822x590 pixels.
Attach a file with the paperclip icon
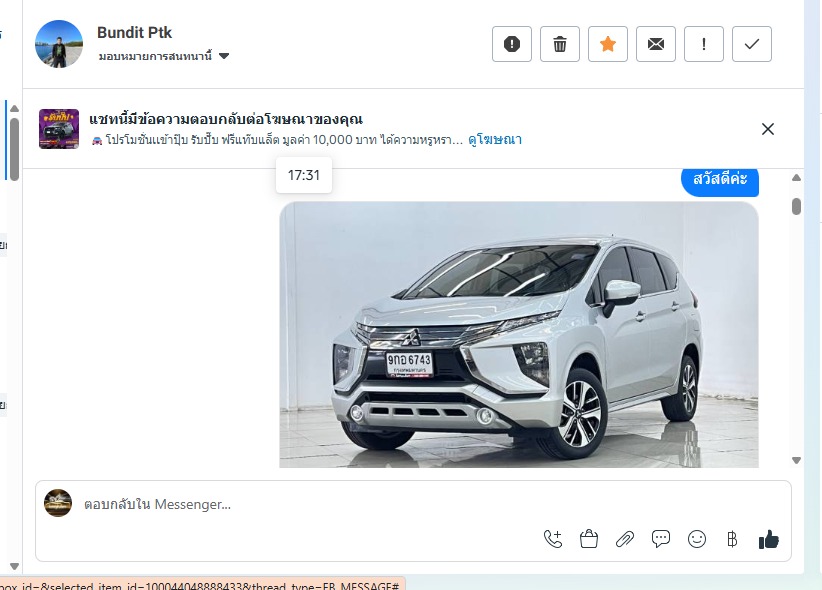pos(625,539)
